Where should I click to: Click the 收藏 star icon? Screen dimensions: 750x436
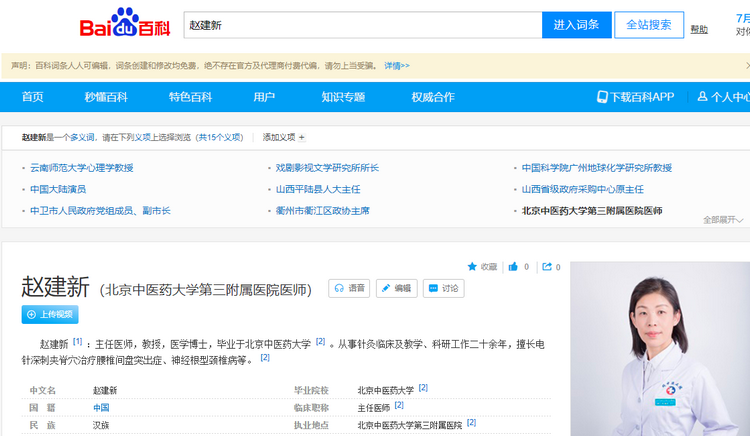(x=473, y=267)
